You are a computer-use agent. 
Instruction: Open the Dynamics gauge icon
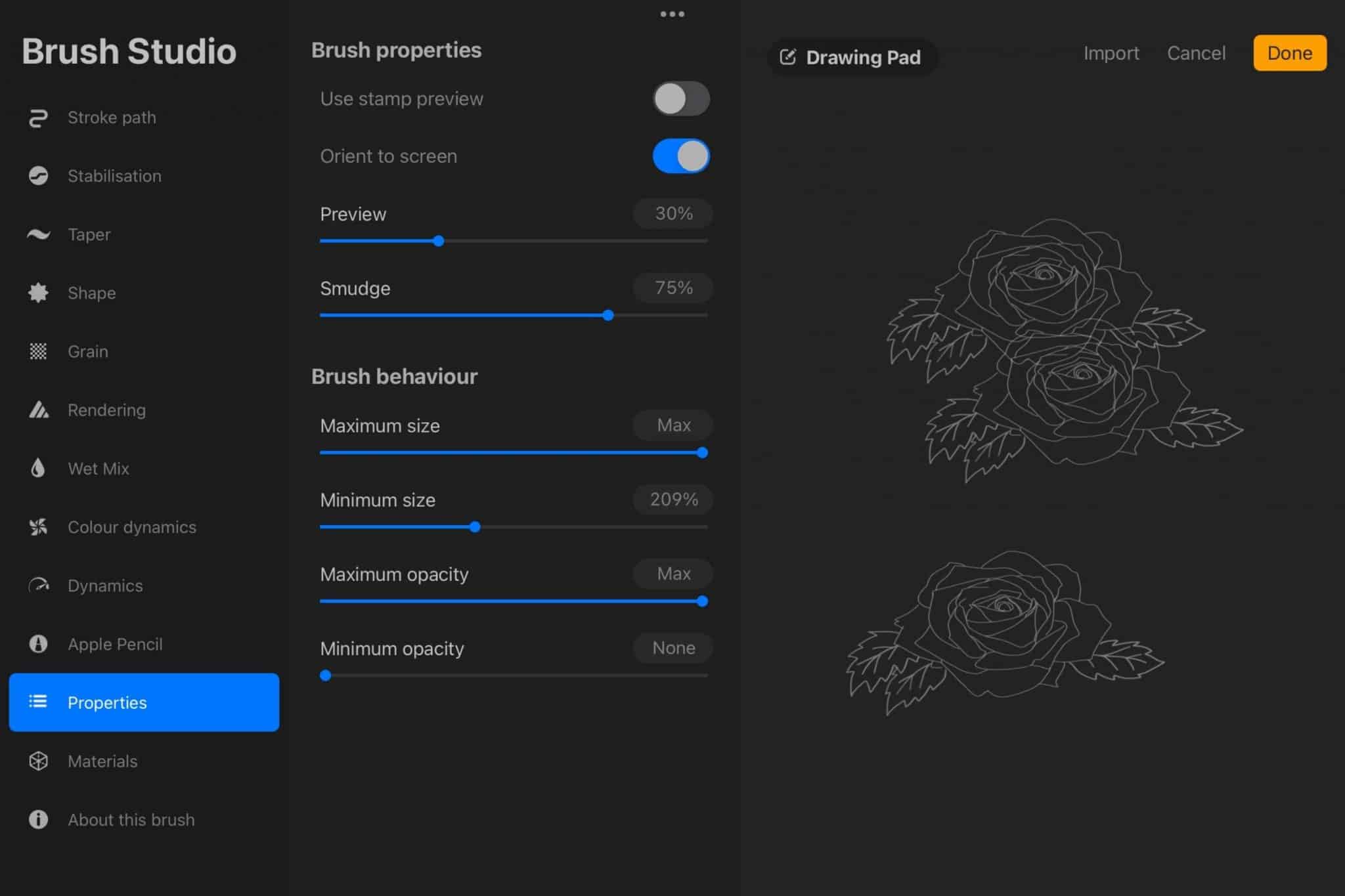click(38, 586)
